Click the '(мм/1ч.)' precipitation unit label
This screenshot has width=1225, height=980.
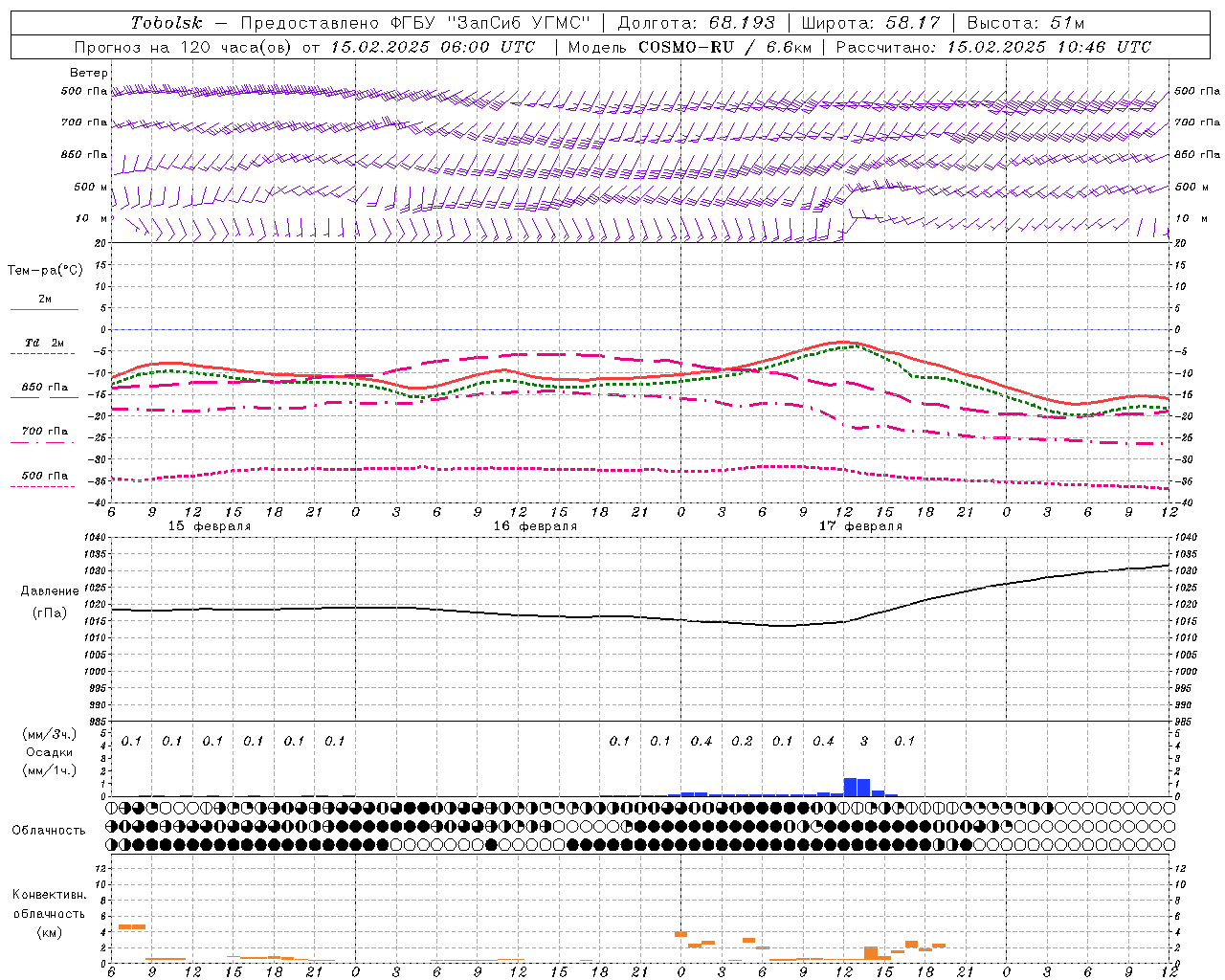point(48,770)
